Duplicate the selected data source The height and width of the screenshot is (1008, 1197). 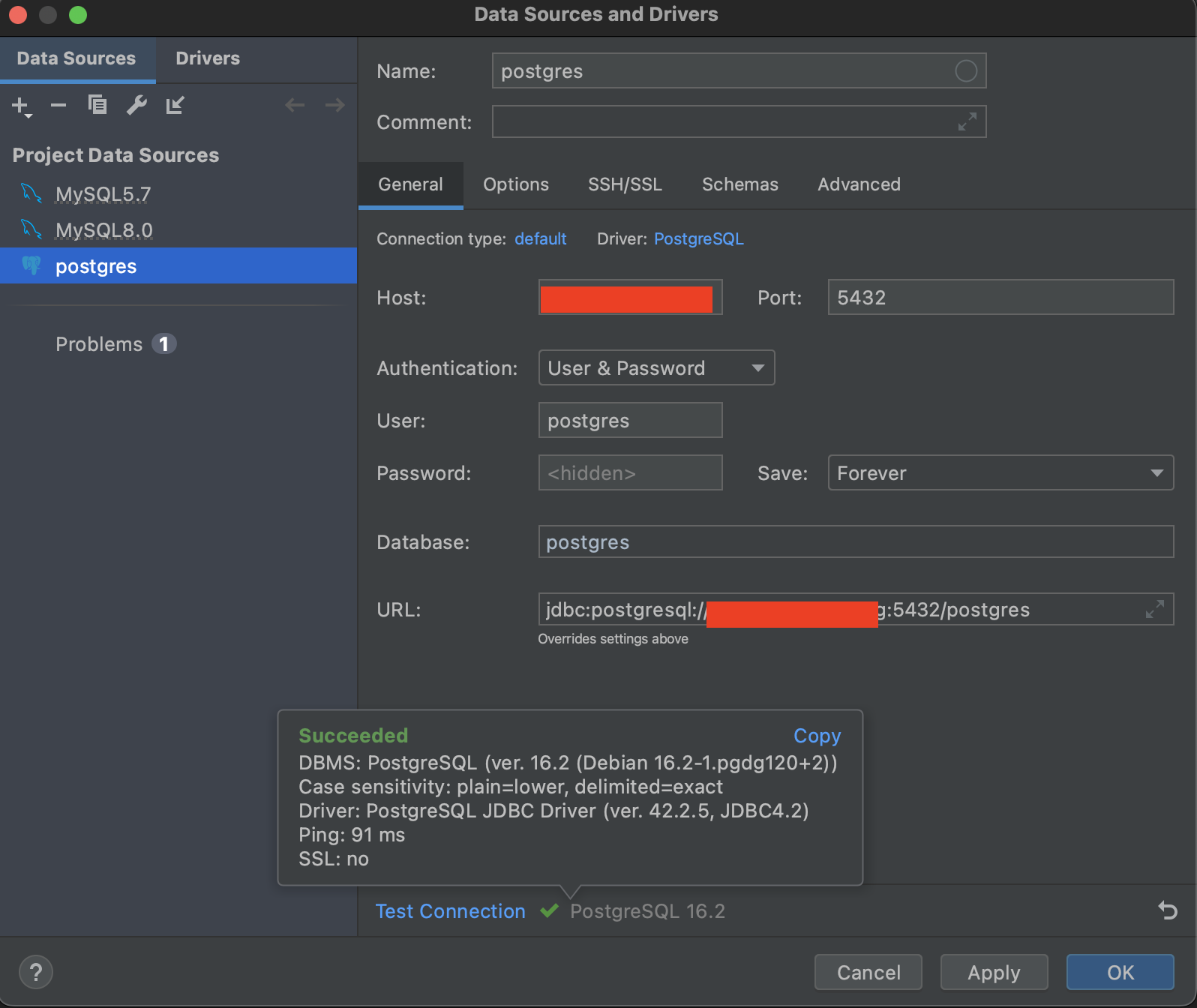(x=97, y=104)
